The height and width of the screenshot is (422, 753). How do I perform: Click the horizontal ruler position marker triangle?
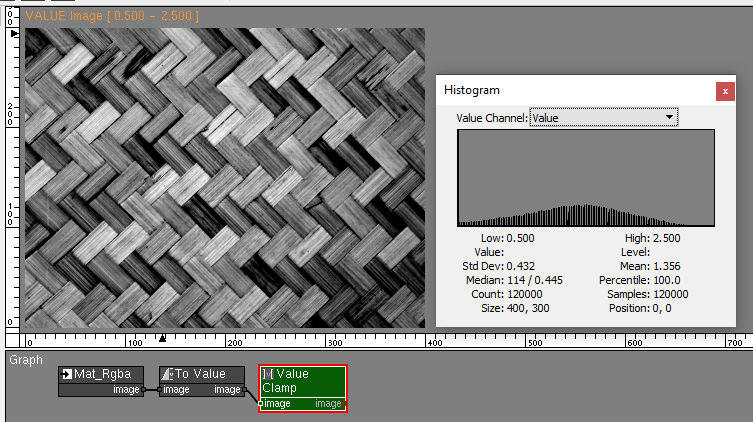point(164,339)
